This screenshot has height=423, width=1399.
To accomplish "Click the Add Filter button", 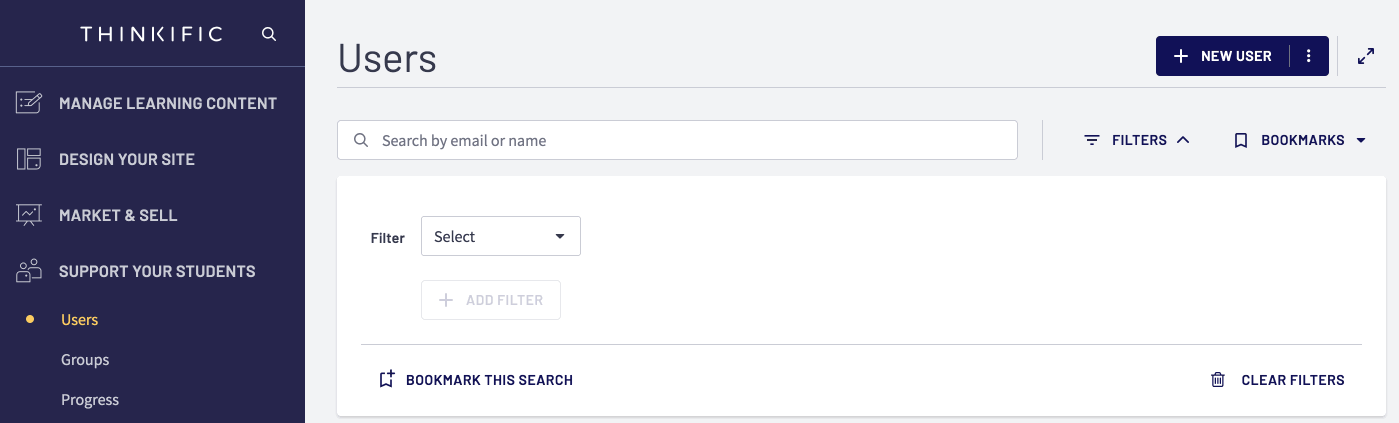I will (491, 300).
